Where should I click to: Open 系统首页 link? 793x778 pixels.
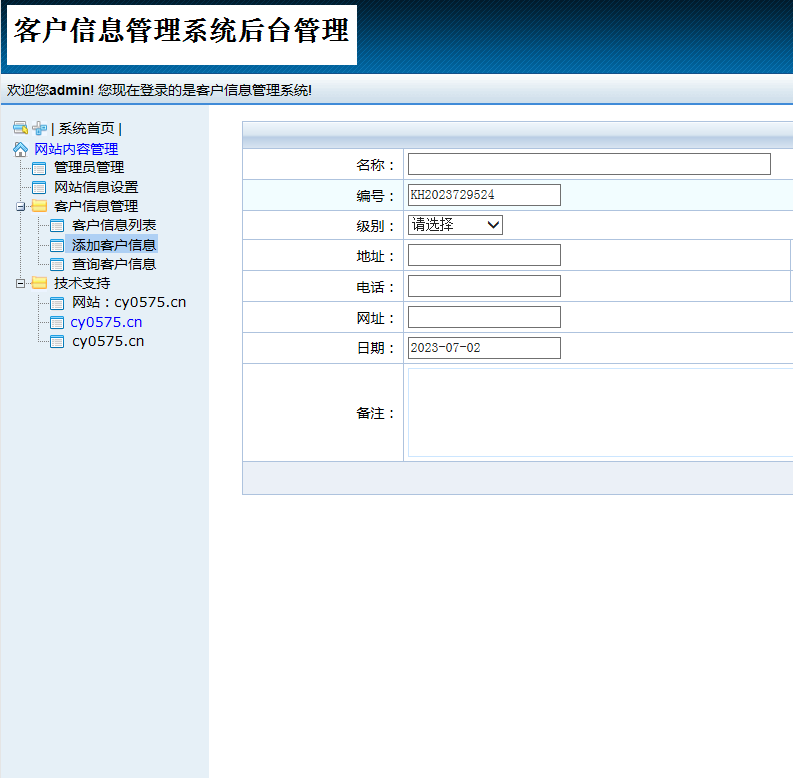click(86, 128)
